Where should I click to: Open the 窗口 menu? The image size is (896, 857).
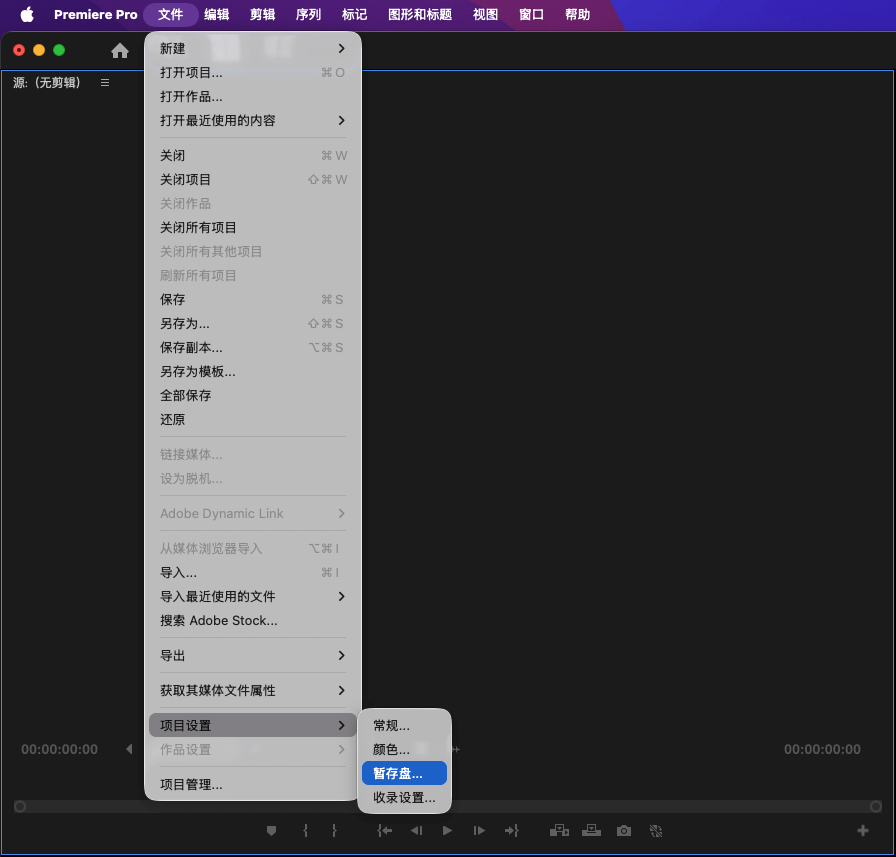tap(530, 15)
